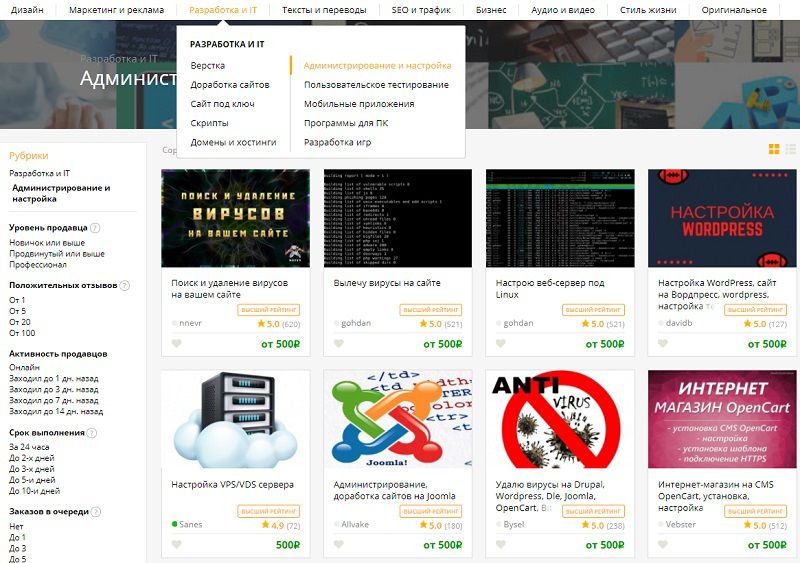Filter sellers by 'Новичок или выше'

(x=47, y=243)
